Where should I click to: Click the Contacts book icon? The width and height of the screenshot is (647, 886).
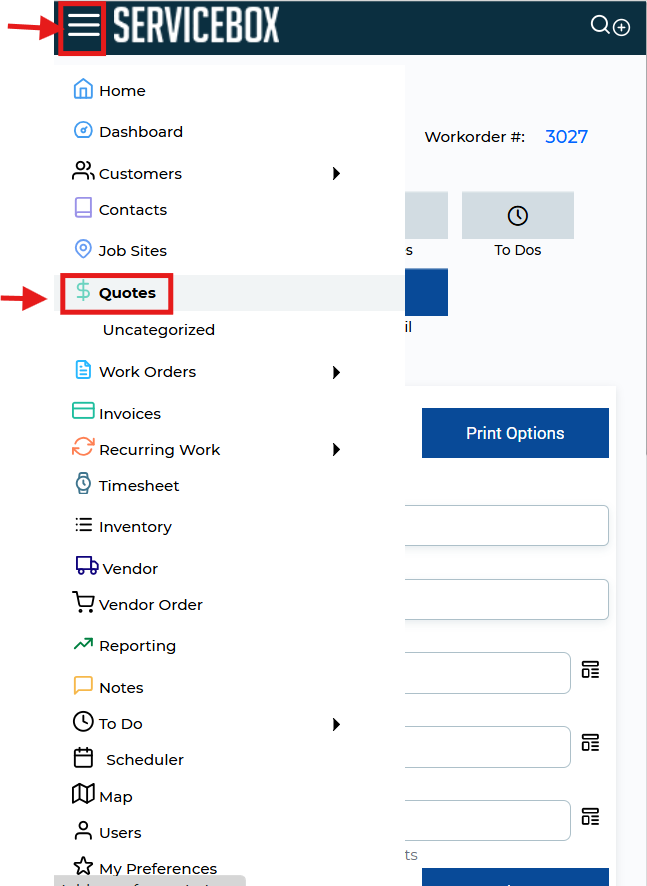tap(83, 208)
